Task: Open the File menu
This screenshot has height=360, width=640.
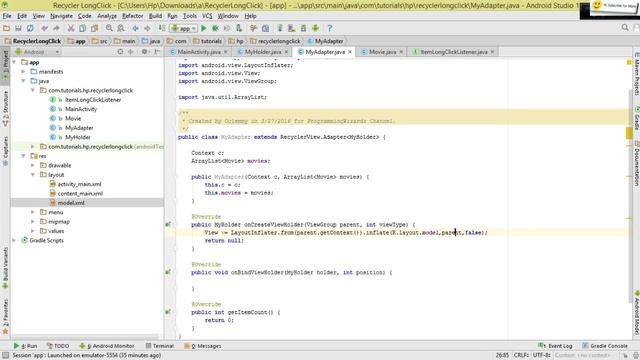Action: (7, 16)
